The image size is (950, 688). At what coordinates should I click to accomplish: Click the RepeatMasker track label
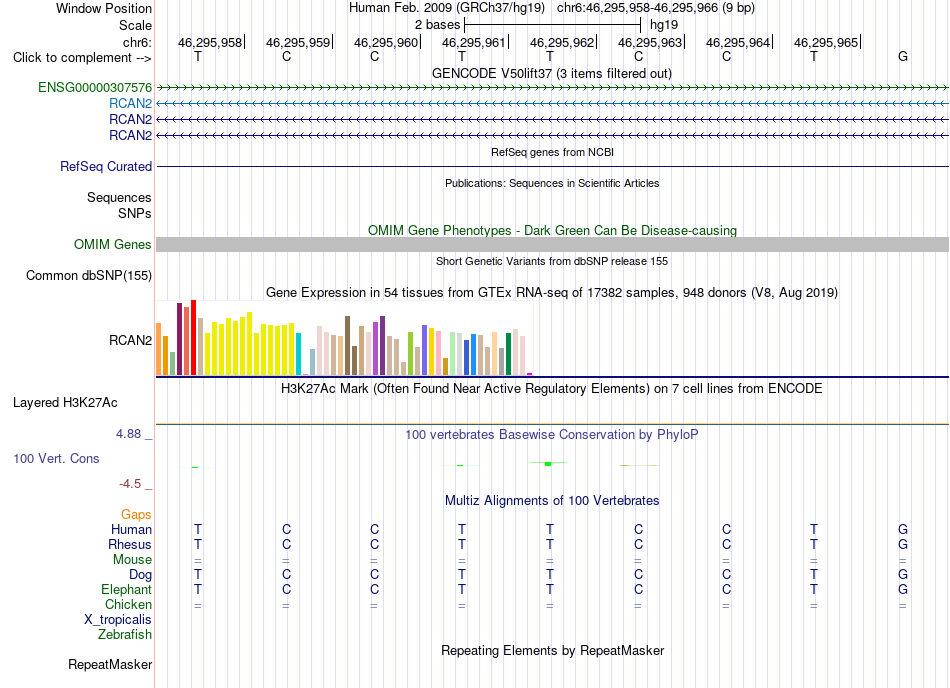[110, 664]
